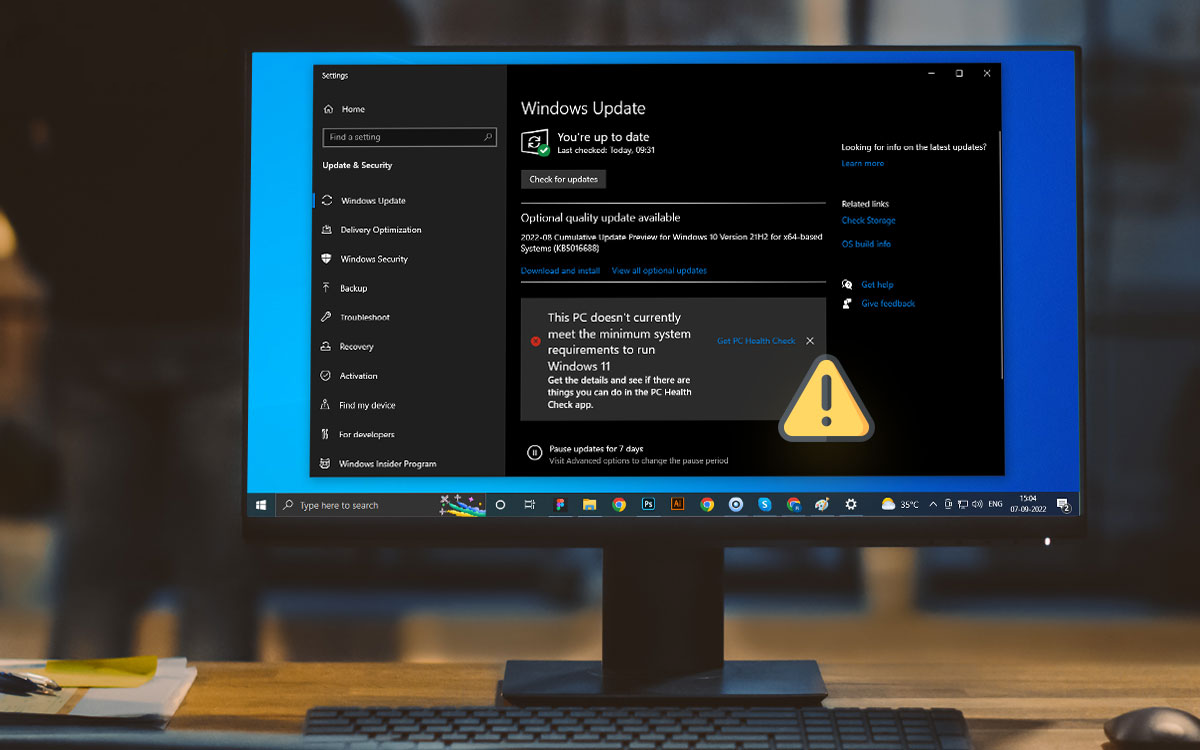Click the For developers icon

(325, 434)
